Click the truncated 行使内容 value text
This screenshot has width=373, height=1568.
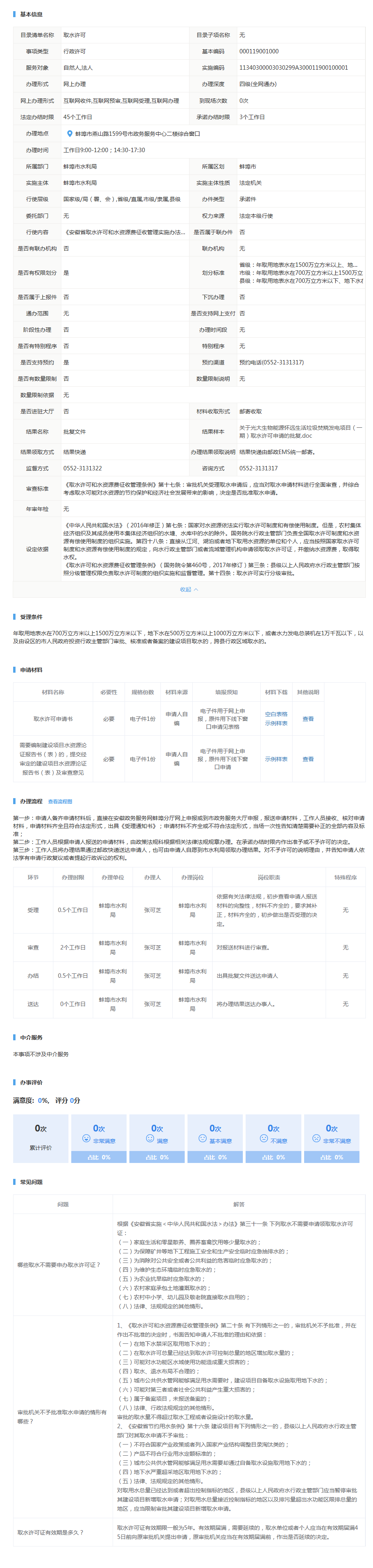[124, 232]
